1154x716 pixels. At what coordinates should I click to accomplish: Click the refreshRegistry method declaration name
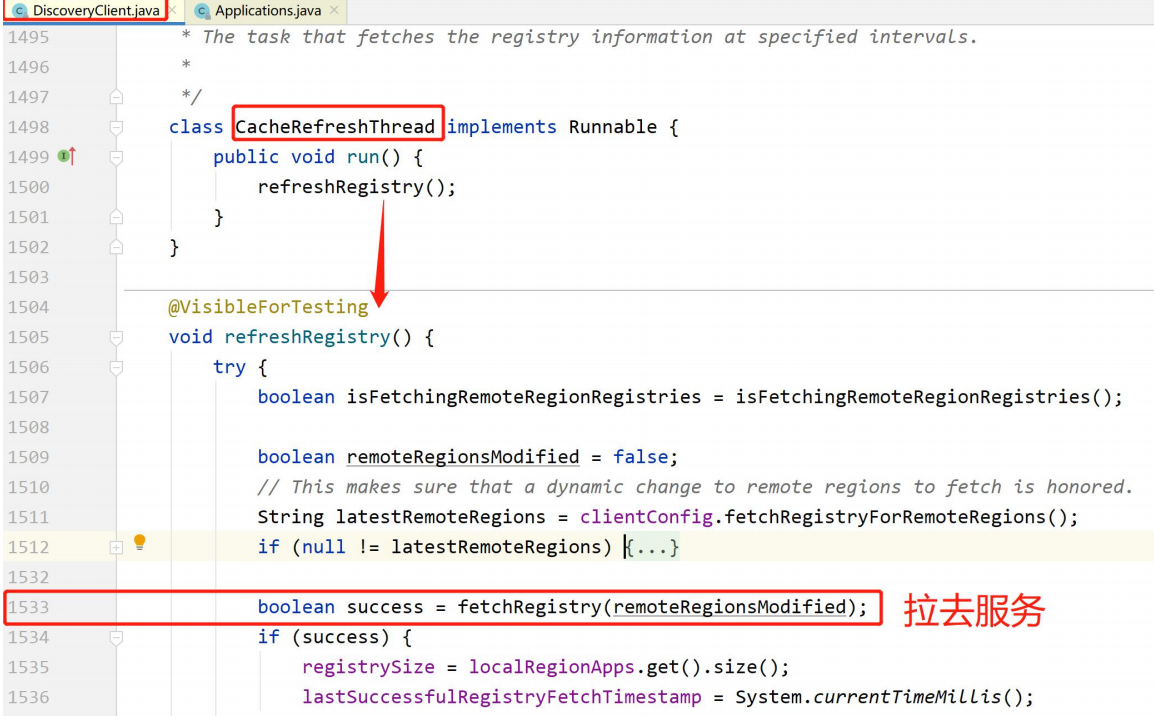click(307, 337)
